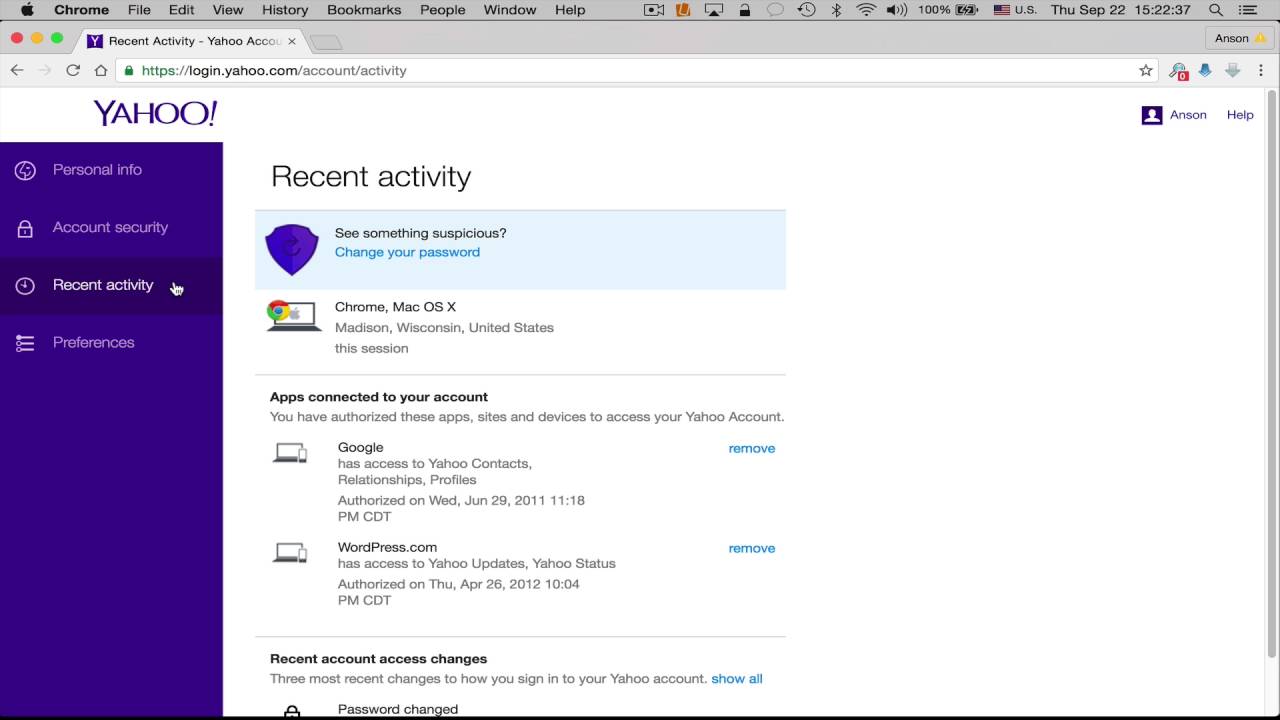Screen dimensions: 1280x720
Task: Click the Preferences sidebar icon
Action: [25, 342]
